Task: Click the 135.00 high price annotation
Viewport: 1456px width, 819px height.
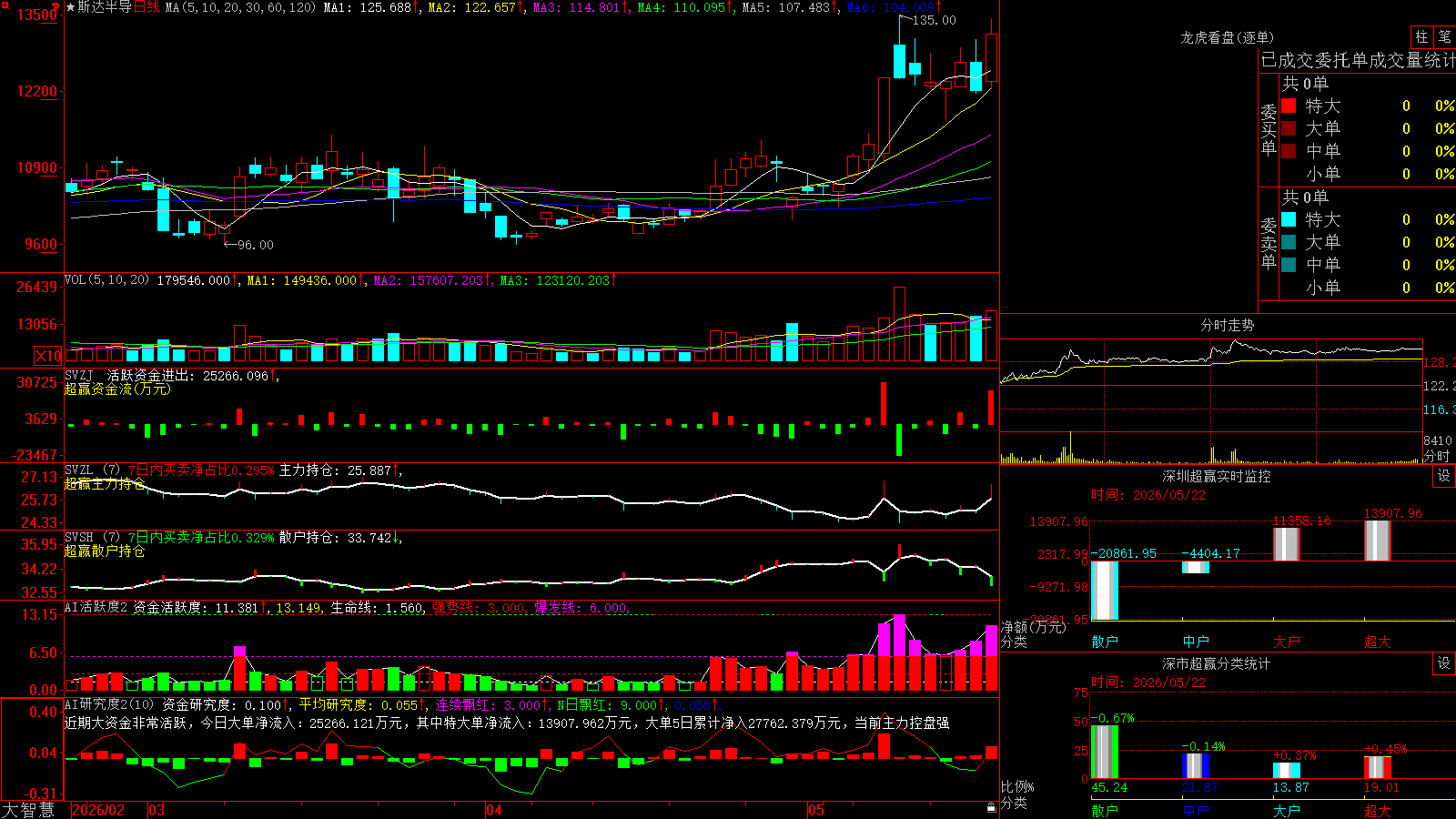Action: click(935, 20)
